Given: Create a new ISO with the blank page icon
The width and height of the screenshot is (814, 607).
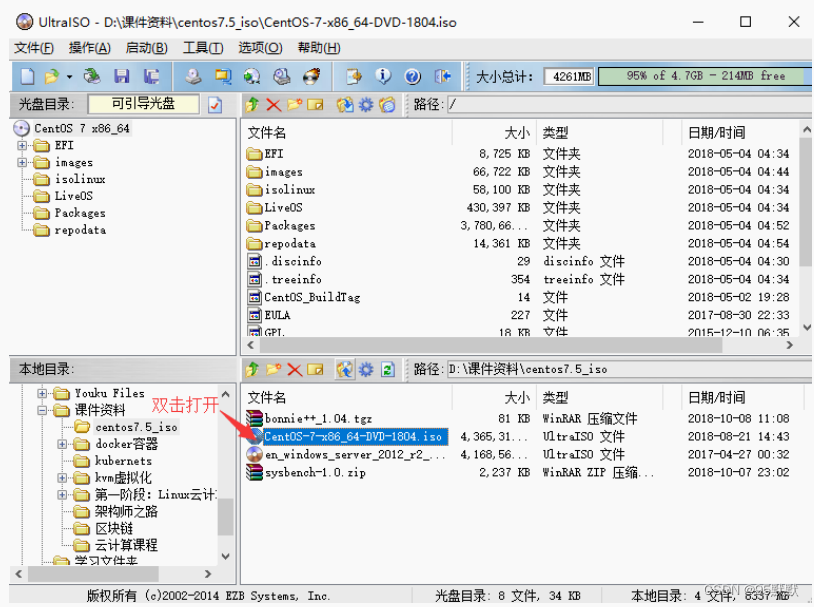Looking at the screenshot, I should click(x=27, y=77).
